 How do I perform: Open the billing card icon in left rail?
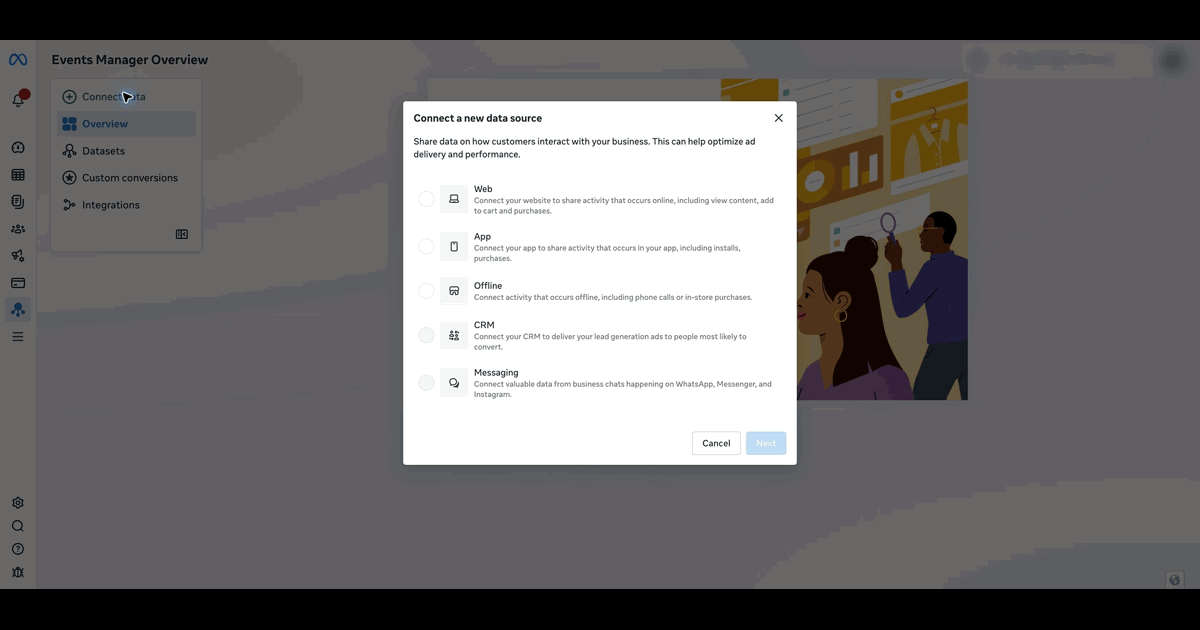(x=18, y=283)
